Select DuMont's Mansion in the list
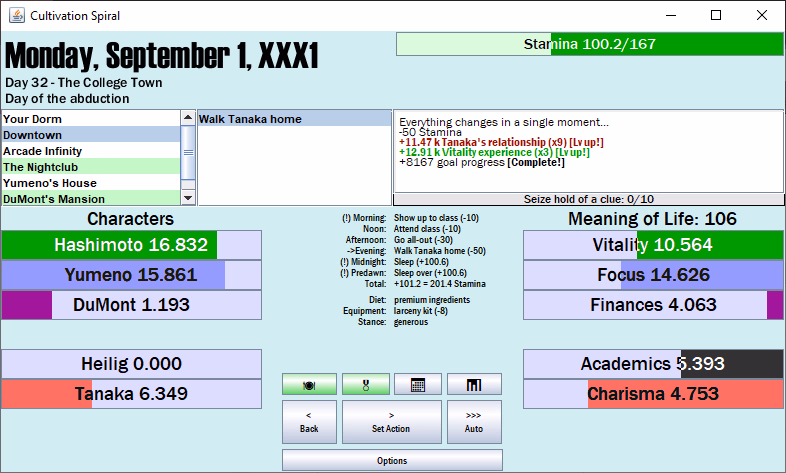The image size is (786, 473). [90, 199]
